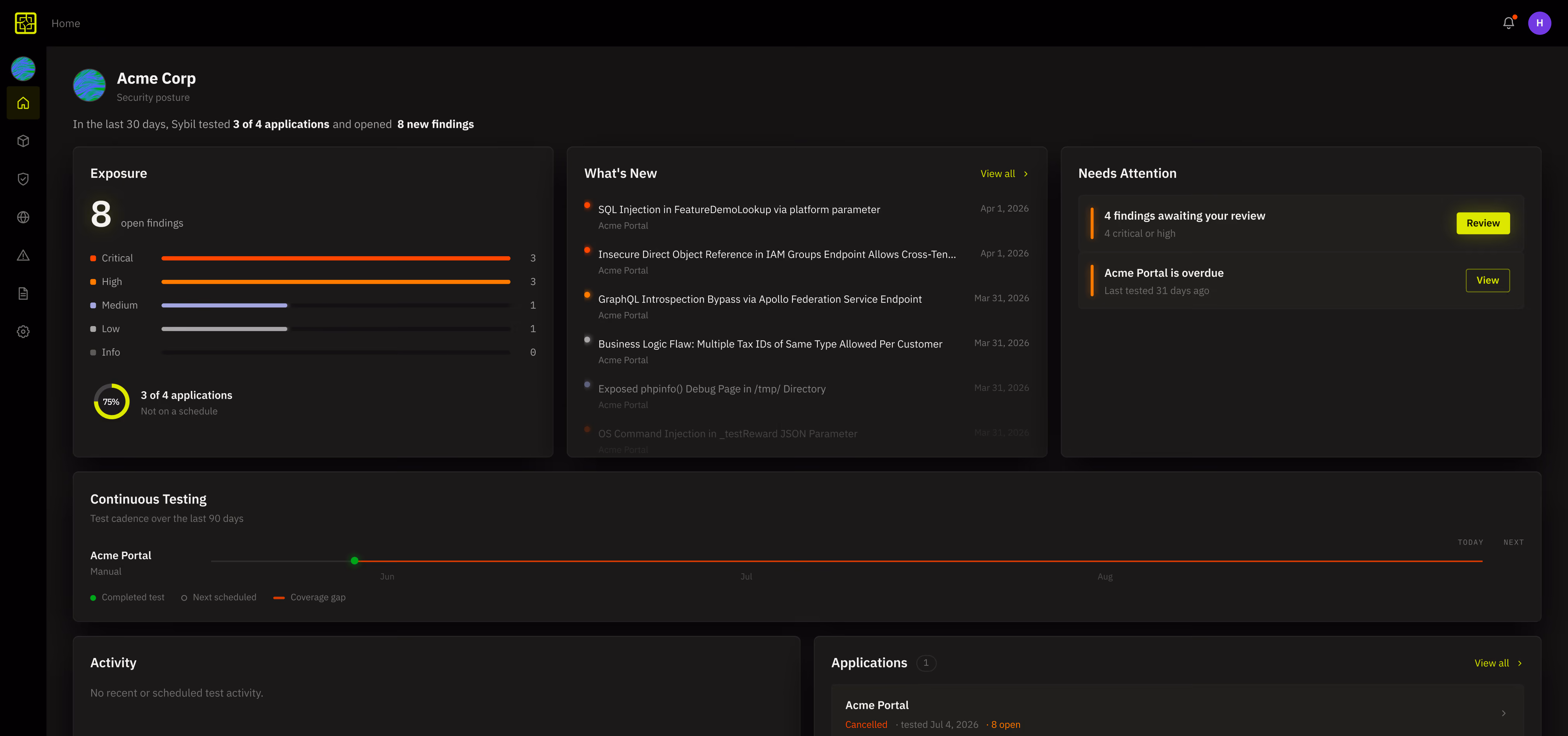Click the Info severity bar
1568x736 pixels.
click(x=335, y=352)
